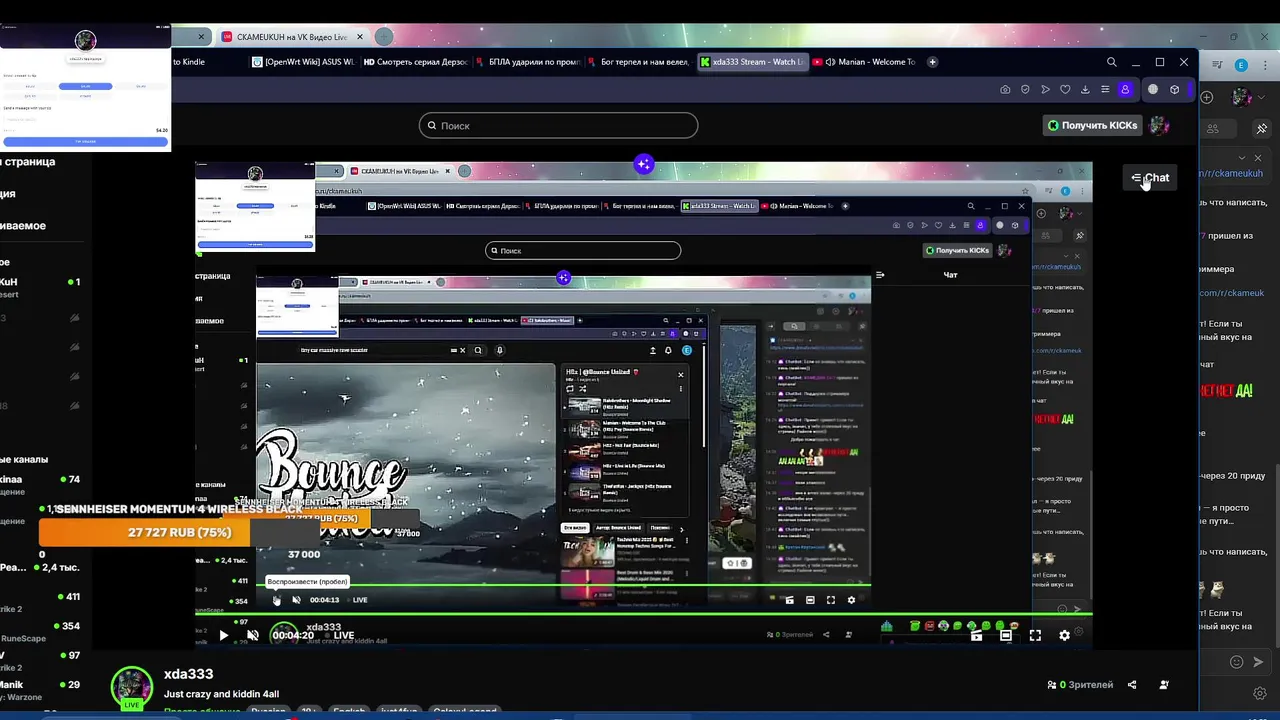The height and width of the screenshot is (720, 1280).
Task: Open the snapshot camera icon in browser toolbar
Action: 1005,89
